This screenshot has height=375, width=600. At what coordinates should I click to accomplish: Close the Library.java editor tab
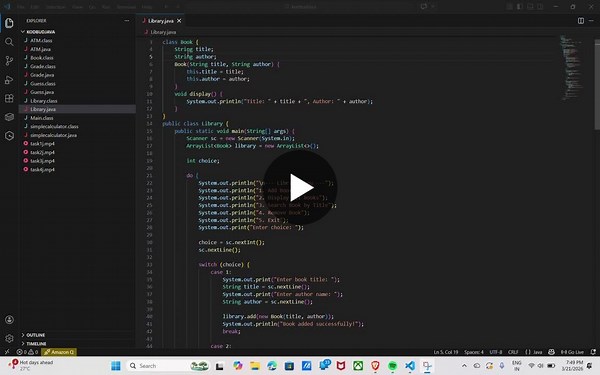pos(179,21)
